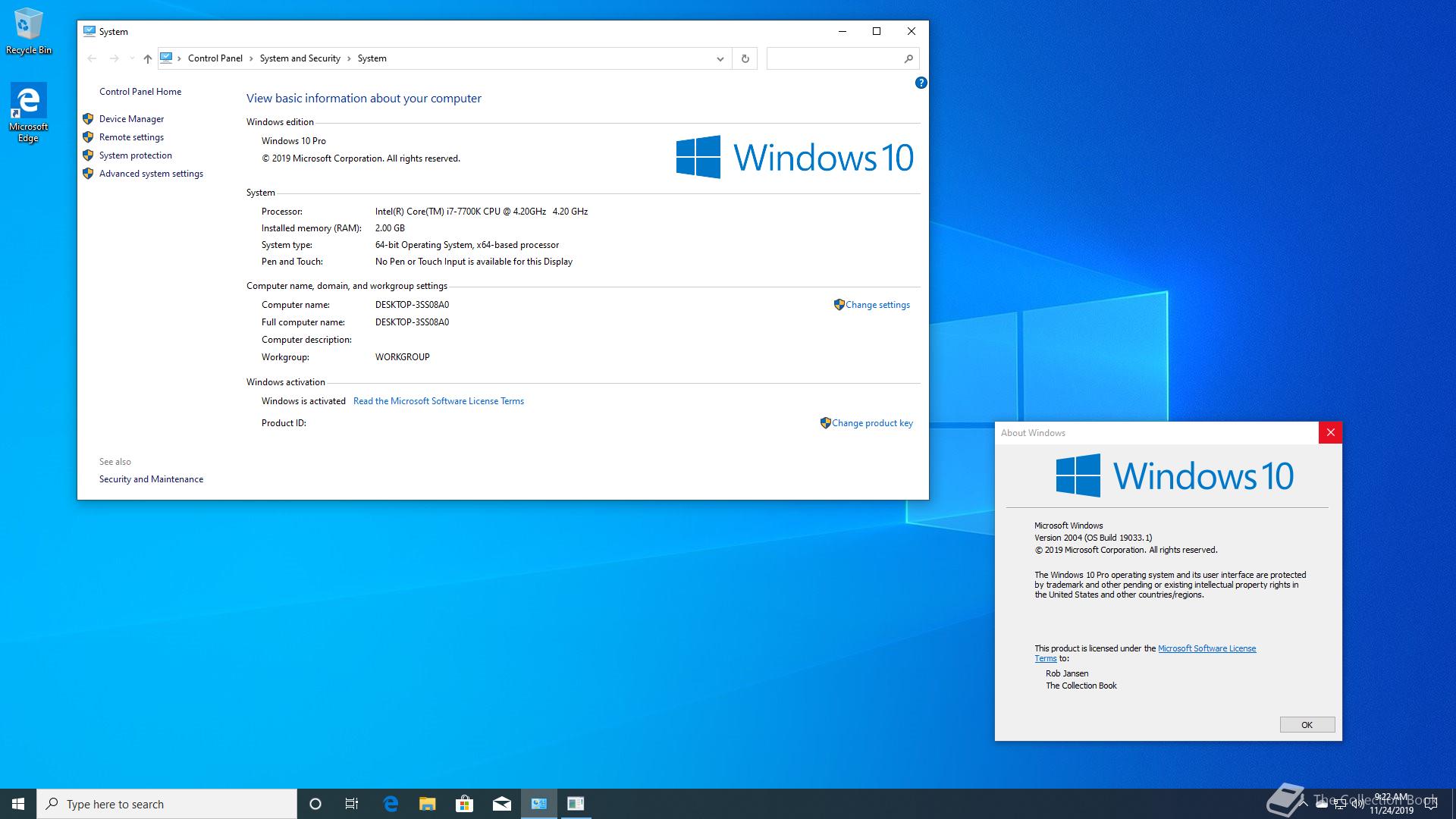Screen dimensions: 1456x819
Task: Open Recycle Bin desktop icon
Action: click(x=29, y=32)
